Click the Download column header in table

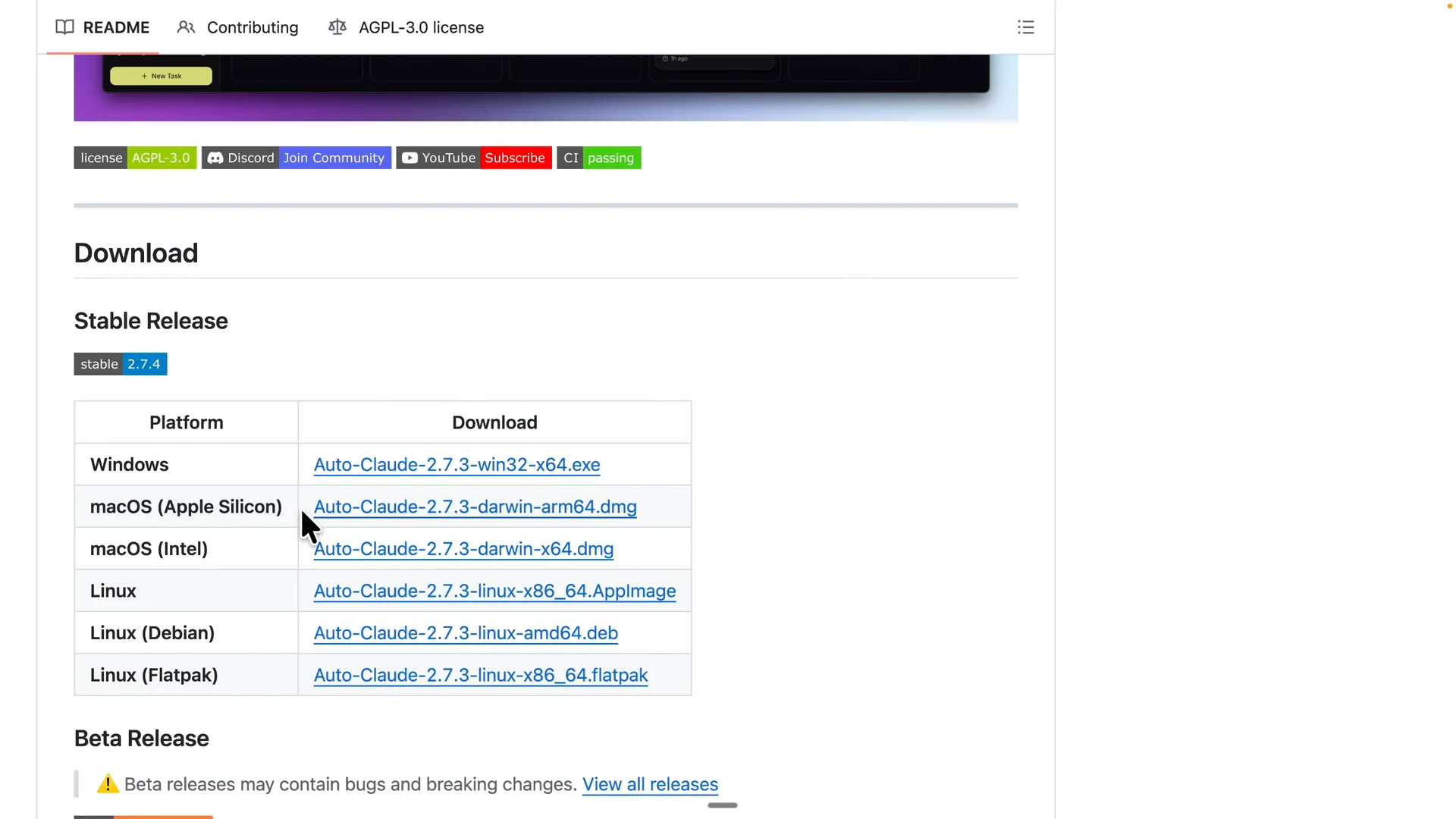point(494,422)
